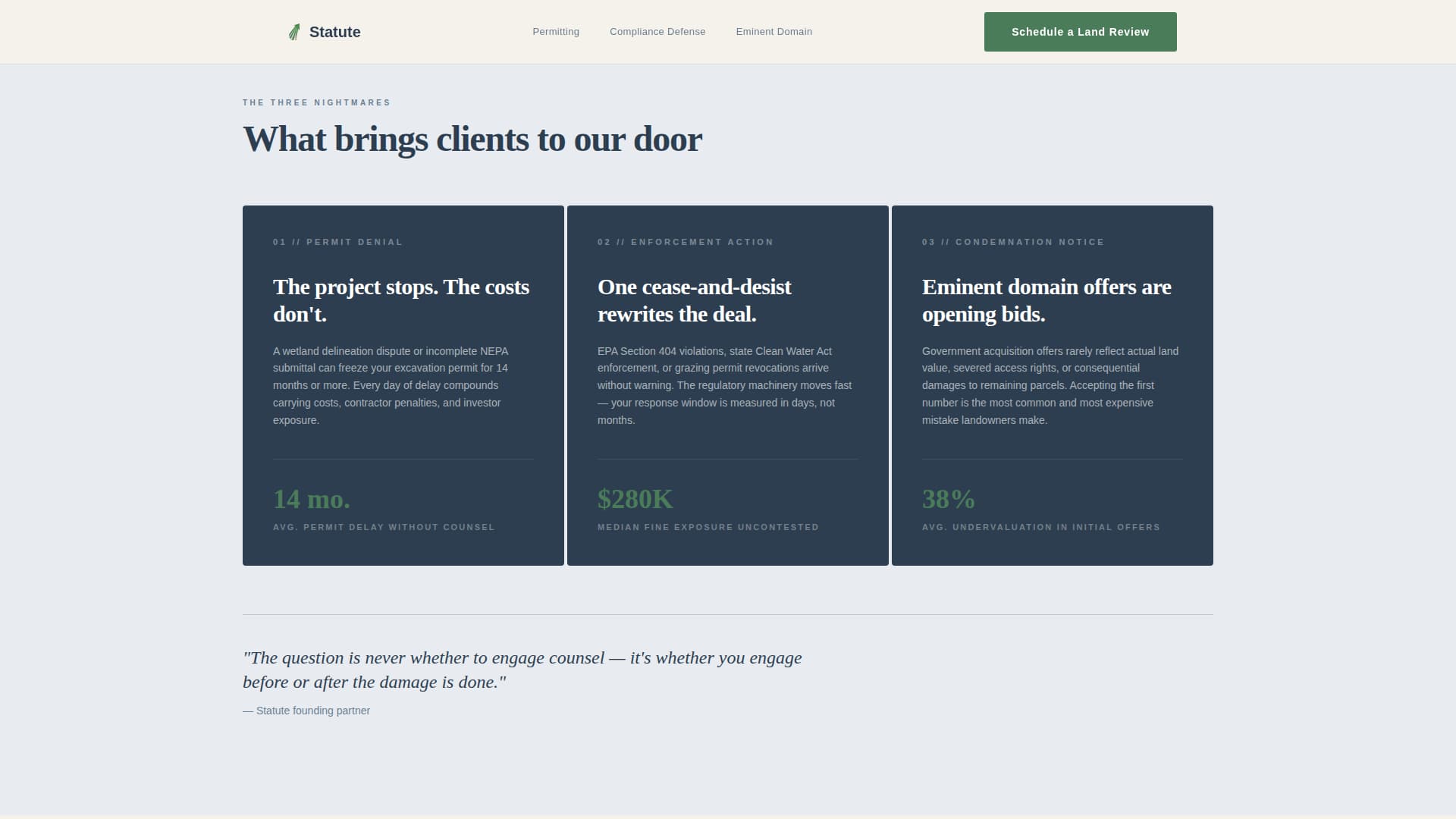Open the Permitting navigation item
Screen dimensions: 1456x819
coord(556,31)
